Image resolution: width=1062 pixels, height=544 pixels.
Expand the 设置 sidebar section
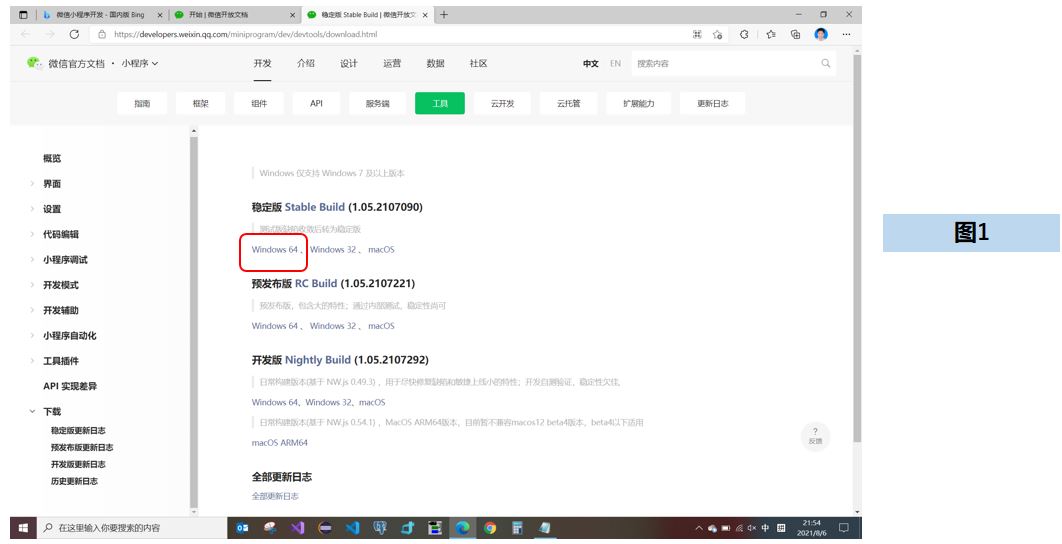[x=52, y=209]
